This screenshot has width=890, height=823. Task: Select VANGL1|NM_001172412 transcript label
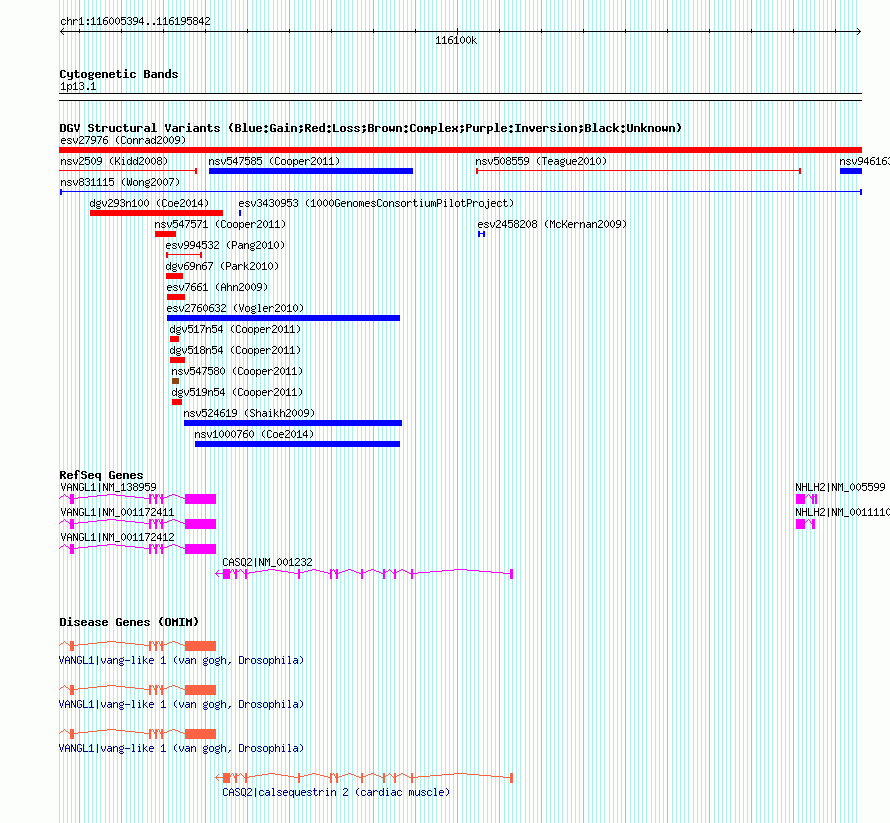(117, 537)
